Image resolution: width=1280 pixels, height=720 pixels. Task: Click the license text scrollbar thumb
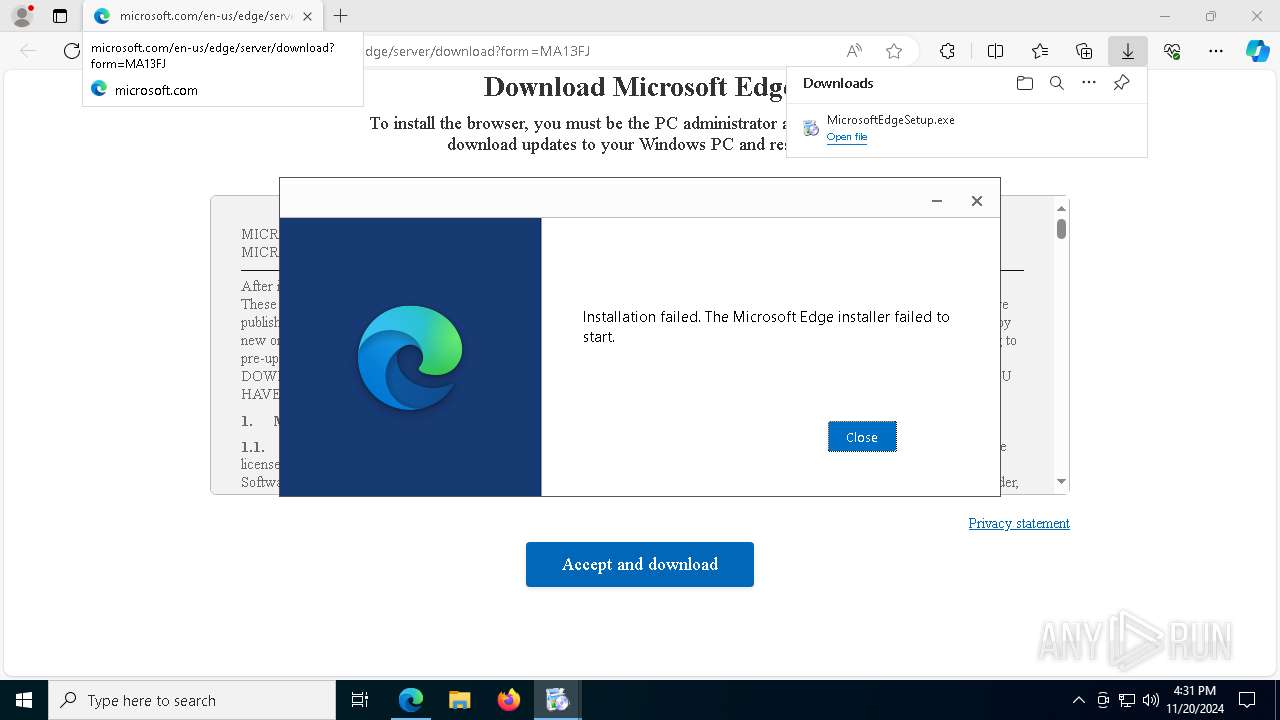pyautogui.click(x=1061, y=229)
